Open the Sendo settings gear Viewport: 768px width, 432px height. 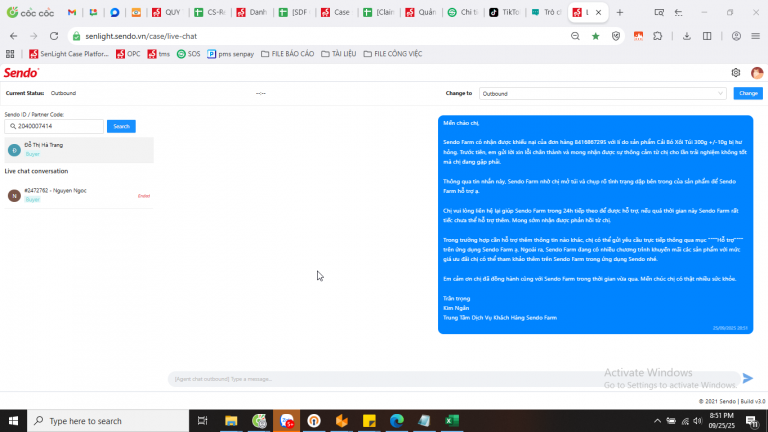click(x=736, y=72)
